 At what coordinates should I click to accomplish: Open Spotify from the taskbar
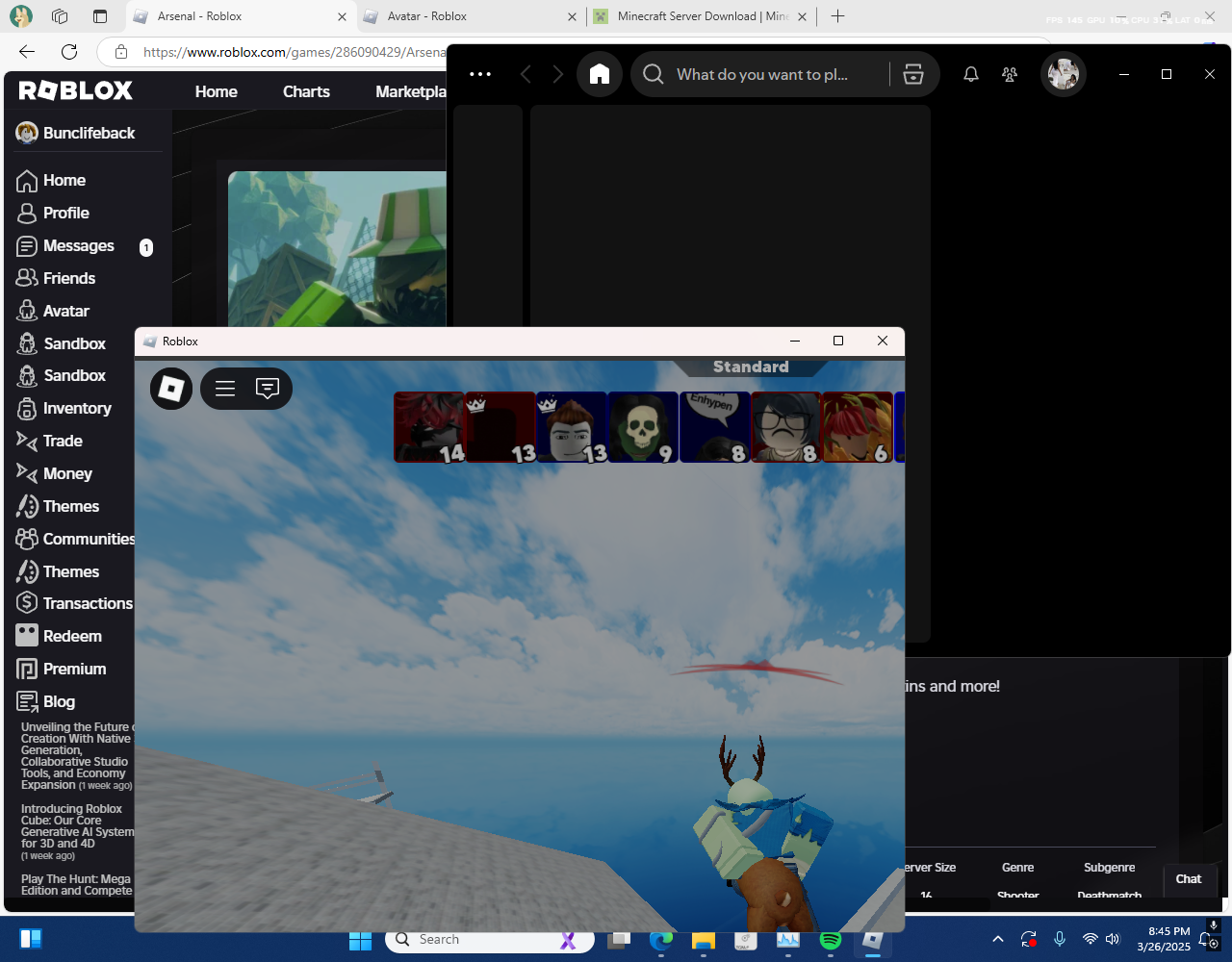(831, 940)
